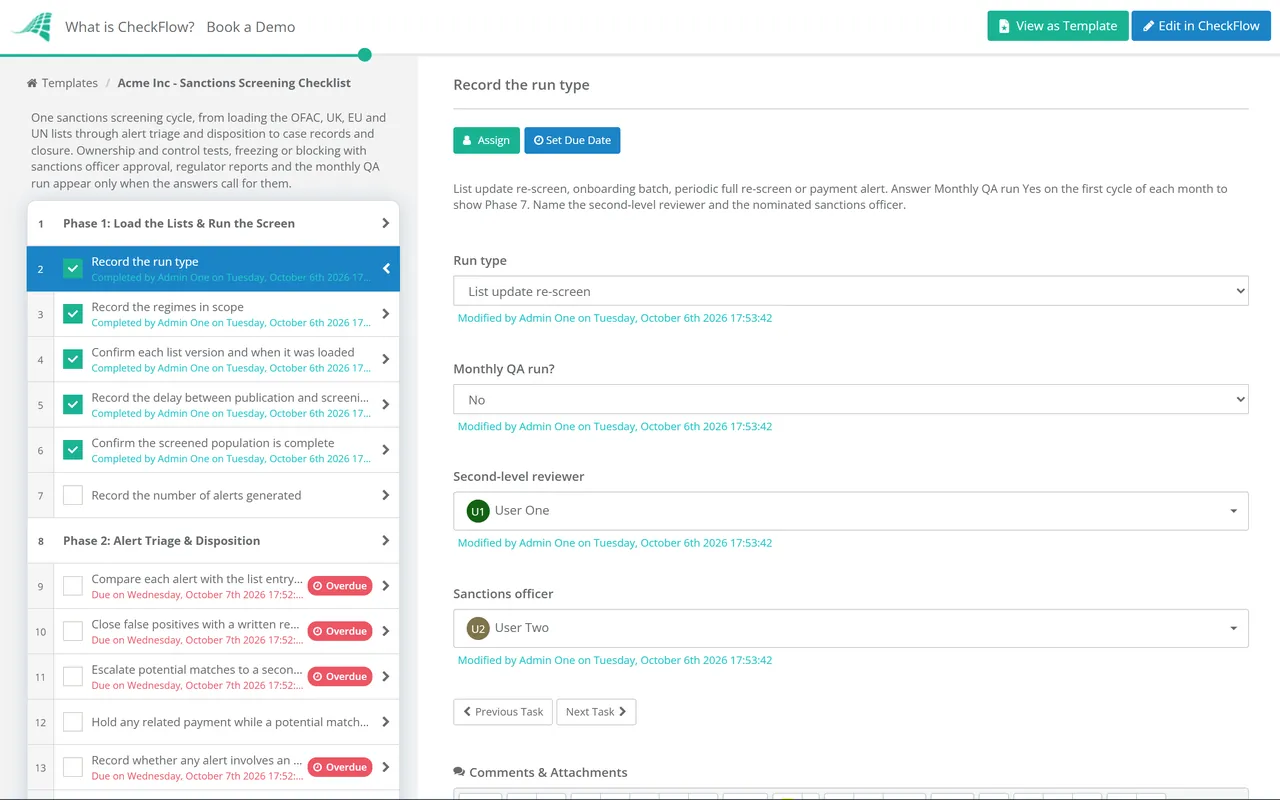Click the Overdue badge on task 13
This screenshot has height=800, width=1280.
tap(340, 767)
